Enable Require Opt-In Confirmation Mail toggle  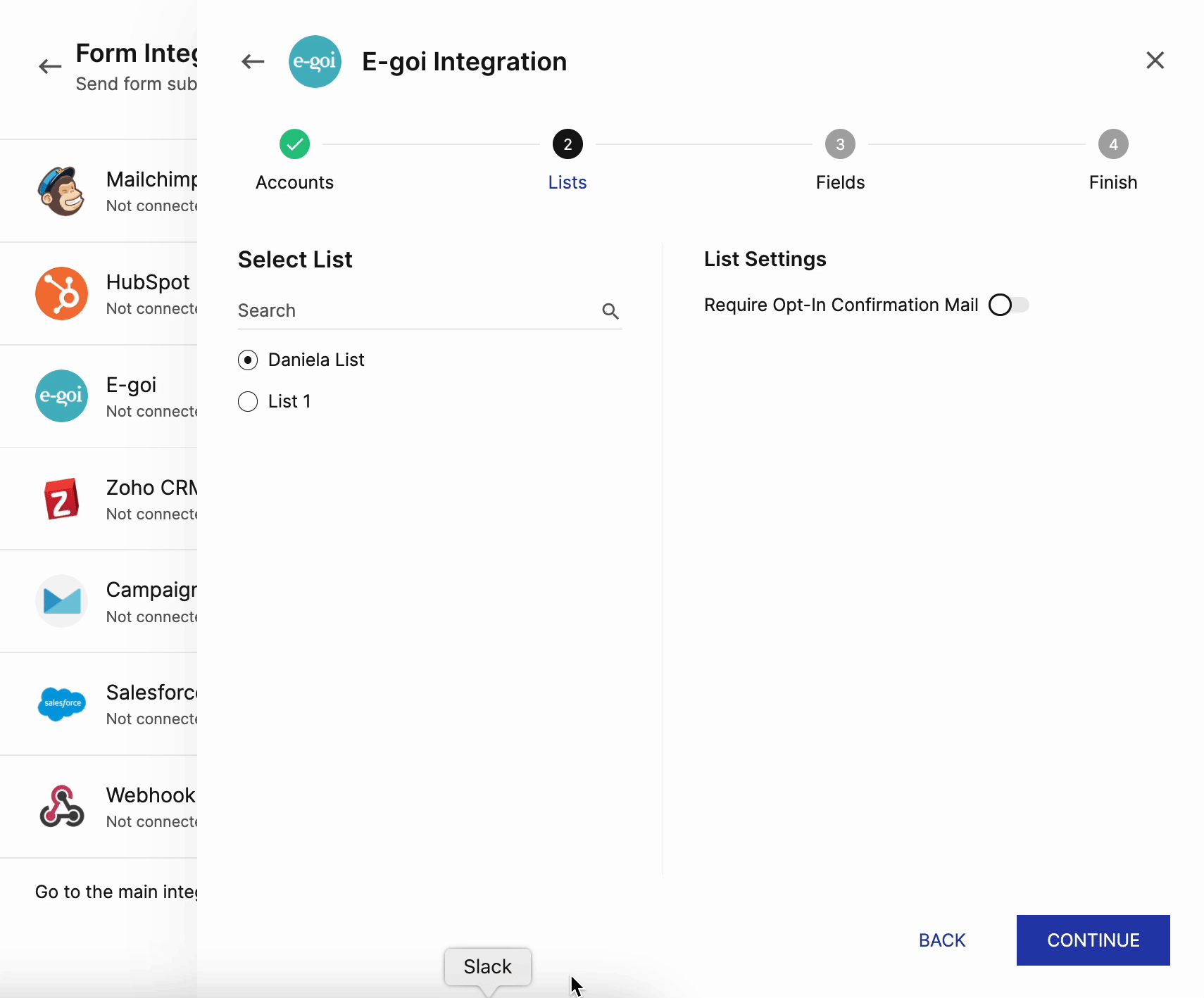pos(1008,305)
